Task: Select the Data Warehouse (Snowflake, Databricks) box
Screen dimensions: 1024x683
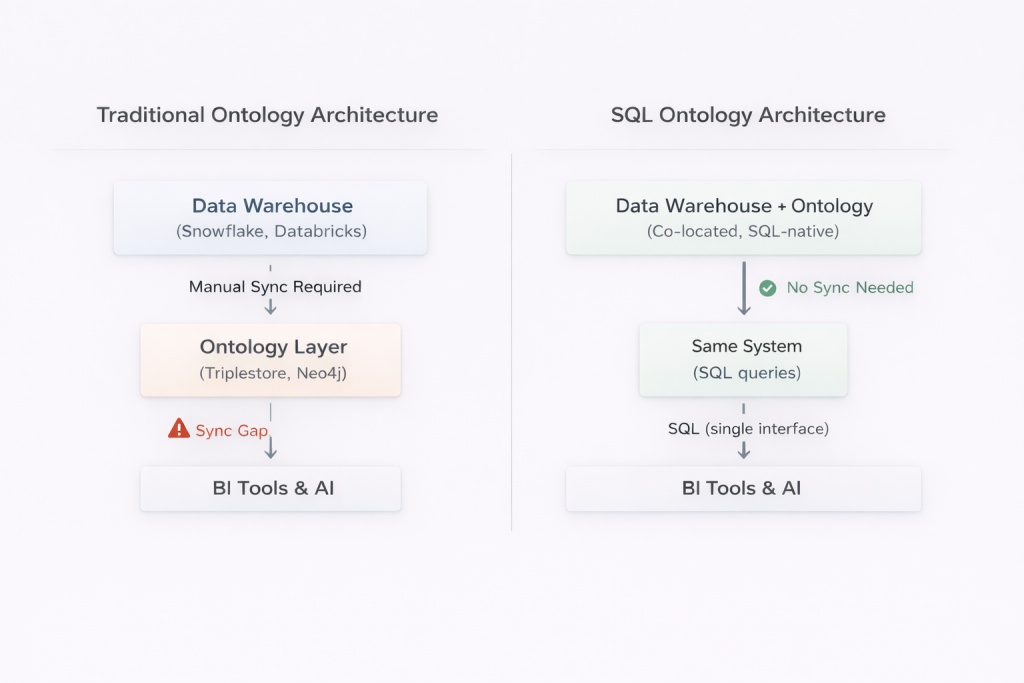Action: [271, 217]
